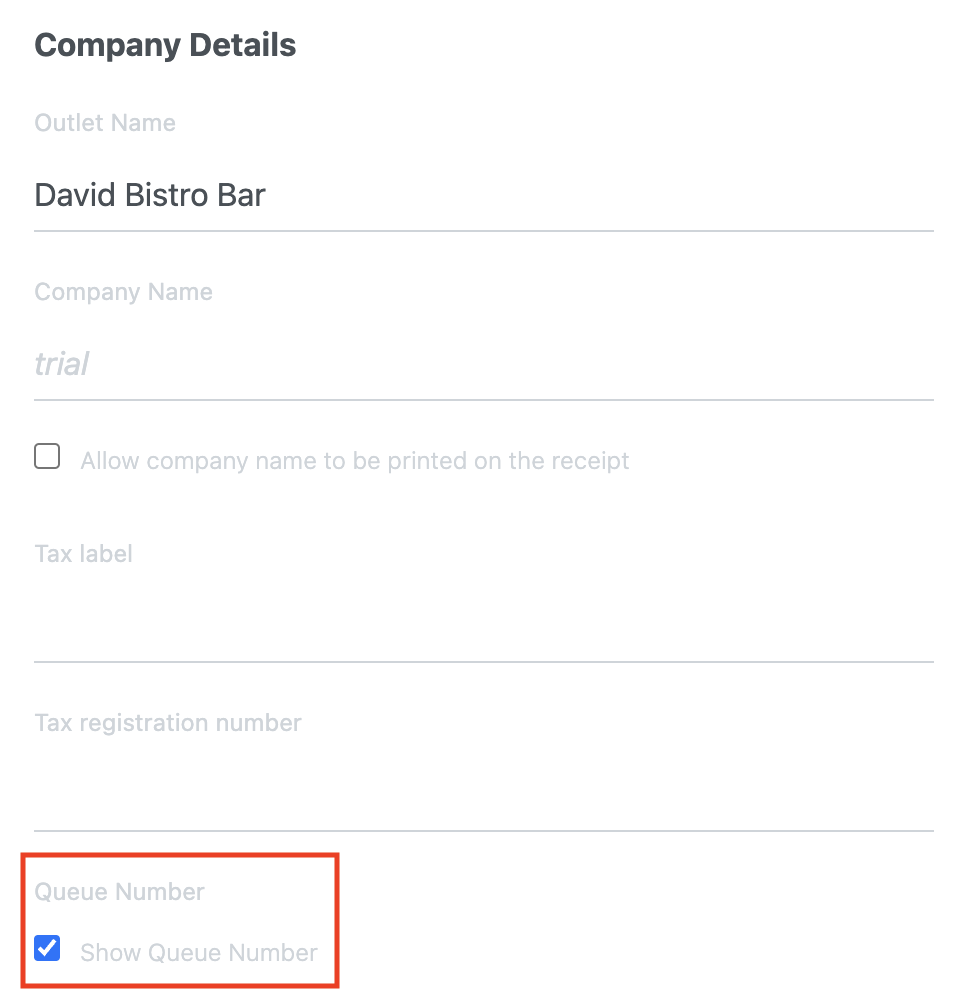Screen dimensions: 960x1006
Task: Click the Outlet Name input field
Action: tap(484, 195)
